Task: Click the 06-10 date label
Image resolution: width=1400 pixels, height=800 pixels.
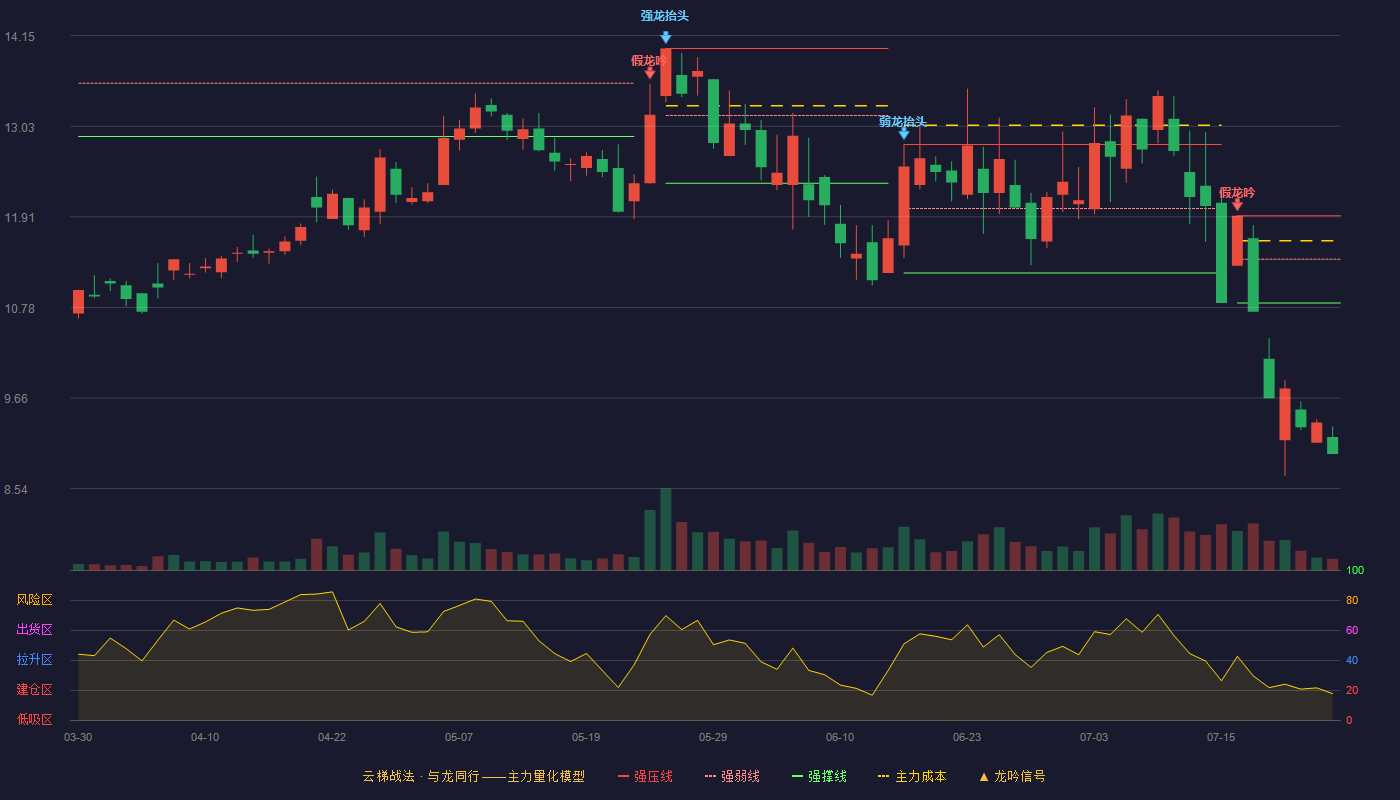Action: click(x=840, y=737)
